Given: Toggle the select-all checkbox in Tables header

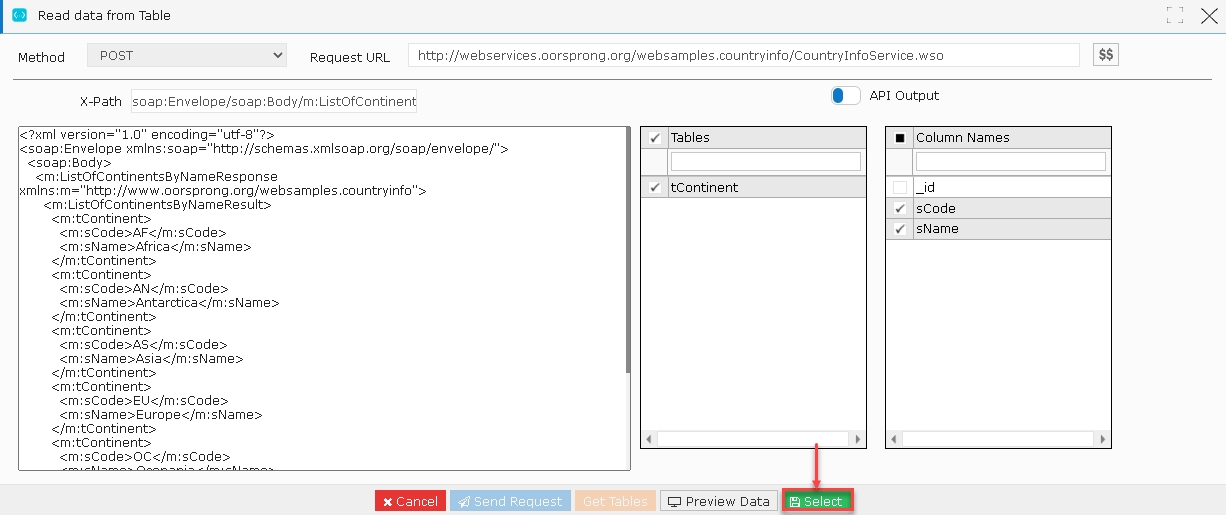Looking at the screenshot, I should click(655, 138).
